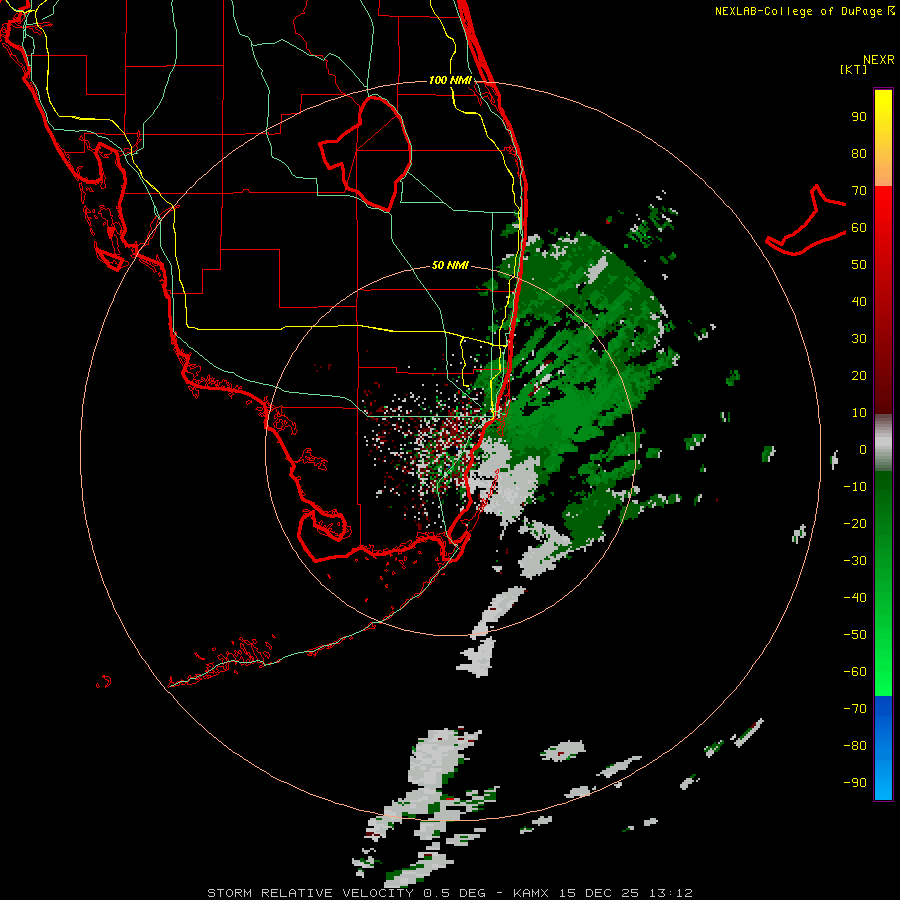Click Lake Okeechobee outline on map
Viewport: 900px width, 900px height.
366,153
